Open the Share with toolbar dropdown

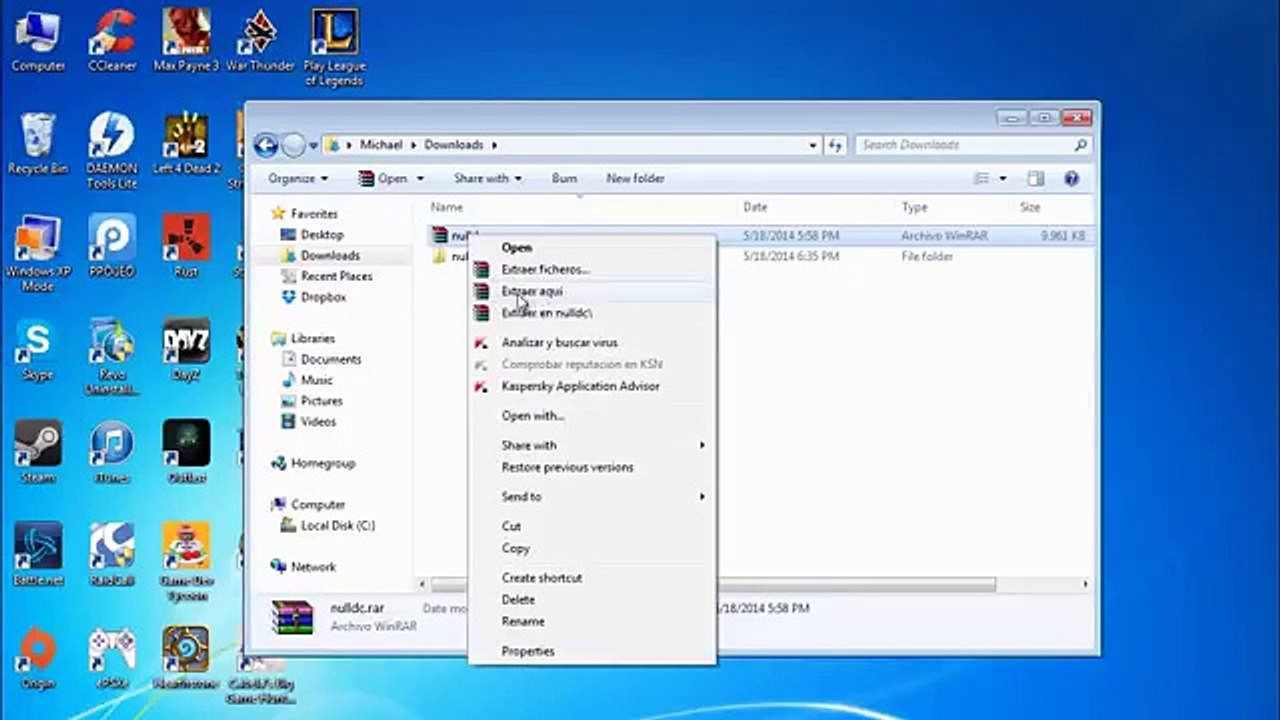(487, 178)
